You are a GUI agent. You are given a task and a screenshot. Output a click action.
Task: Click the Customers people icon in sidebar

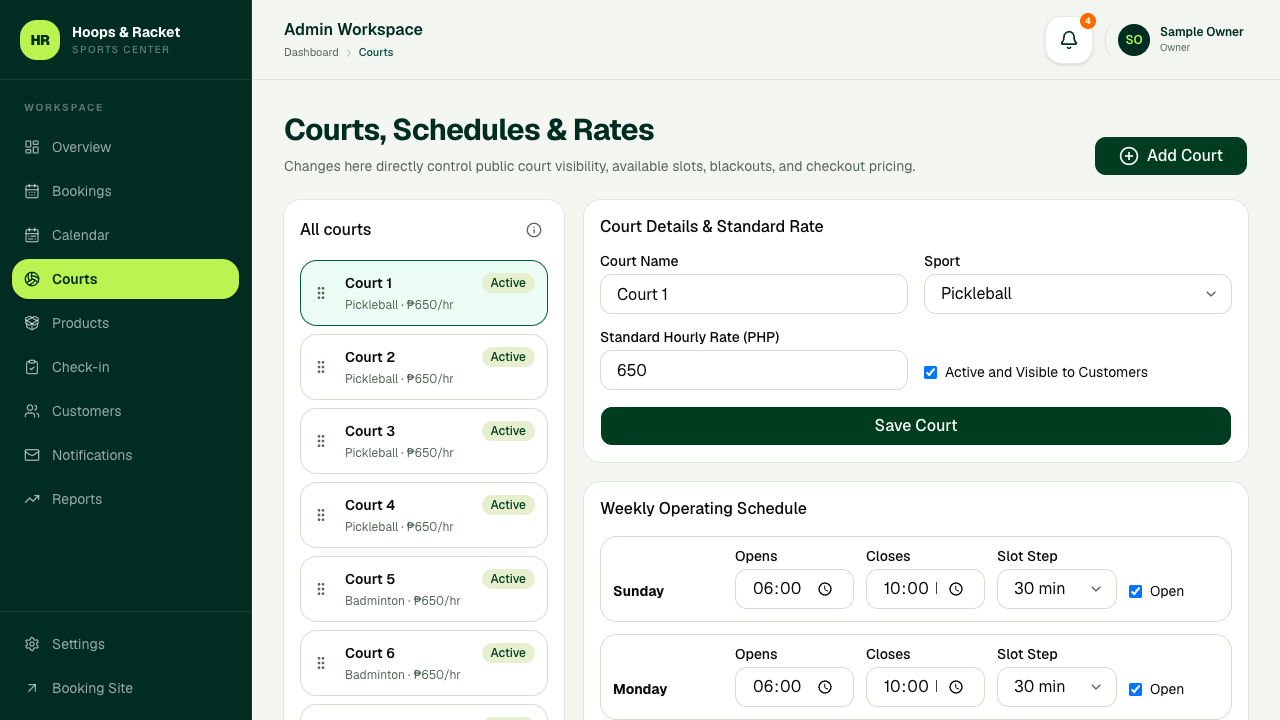coord(32,411)
